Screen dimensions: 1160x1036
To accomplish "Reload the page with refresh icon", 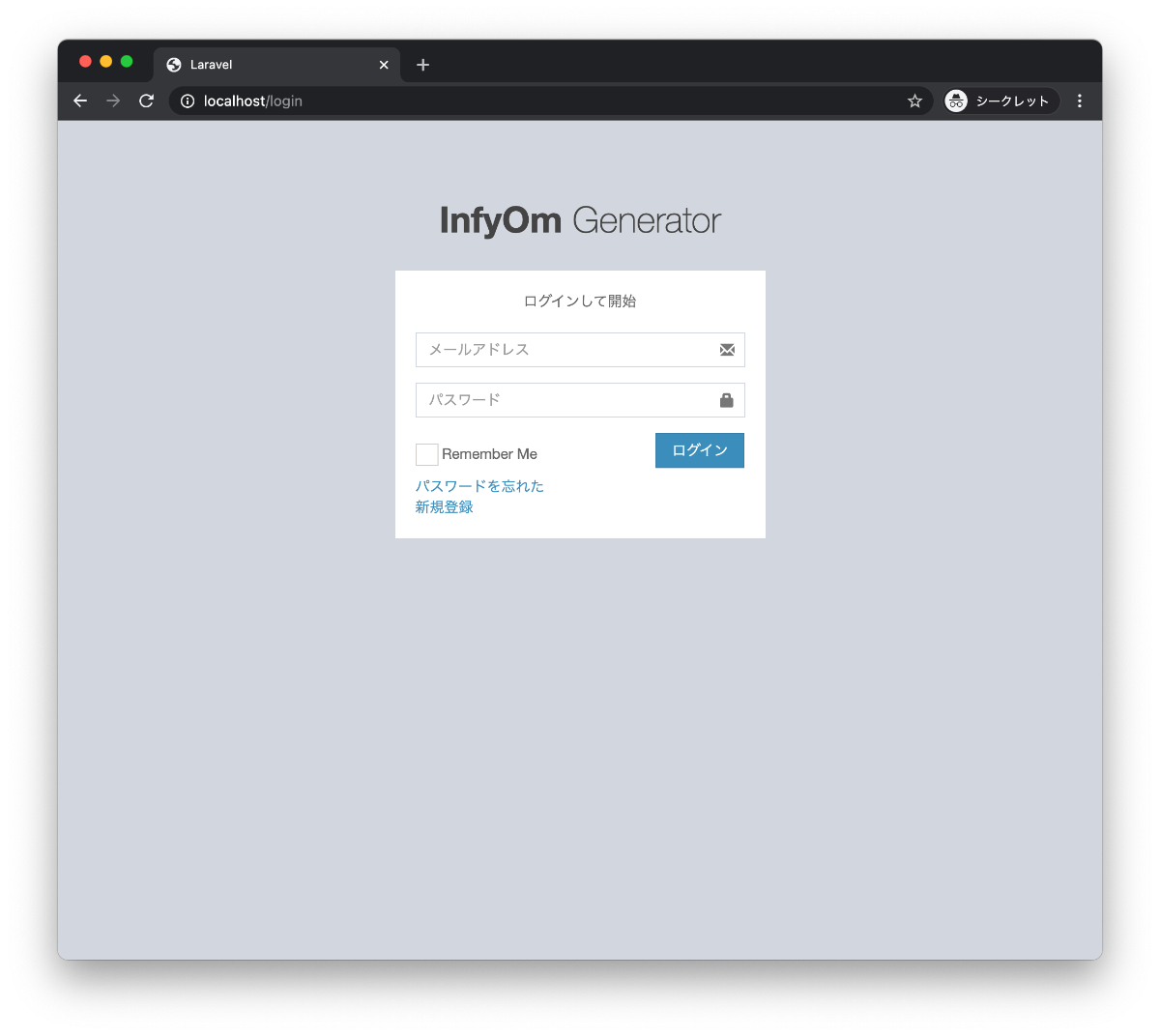I will pos(146,101).
